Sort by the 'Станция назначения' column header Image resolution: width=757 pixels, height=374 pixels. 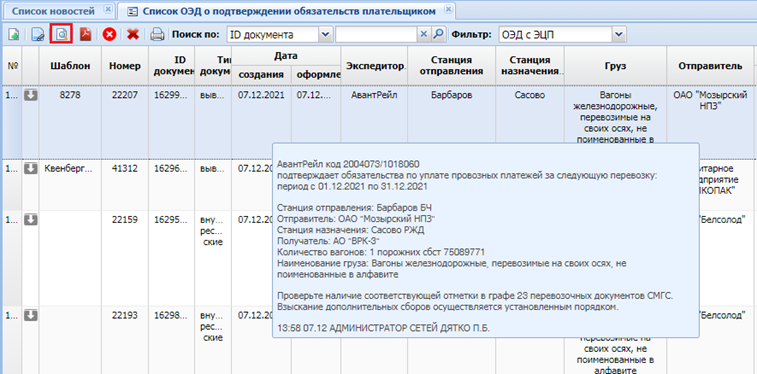(x=529, y=66)
